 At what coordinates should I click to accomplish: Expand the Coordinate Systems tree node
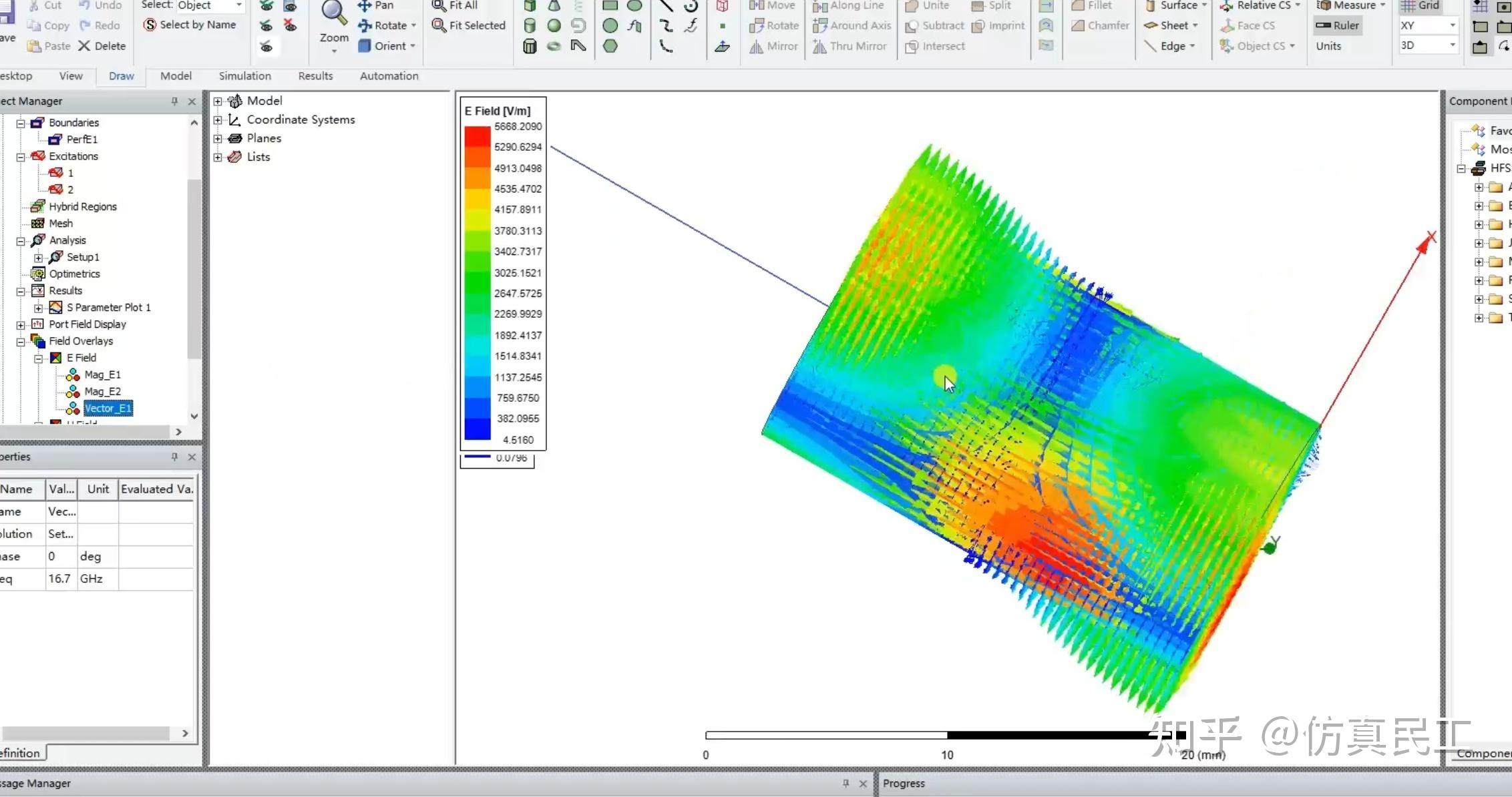218,119
